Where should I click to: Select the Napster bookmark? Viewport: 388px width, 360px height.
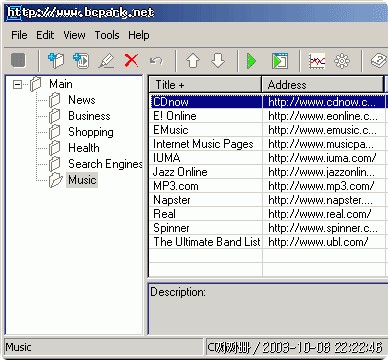click(x=172, y=200)
